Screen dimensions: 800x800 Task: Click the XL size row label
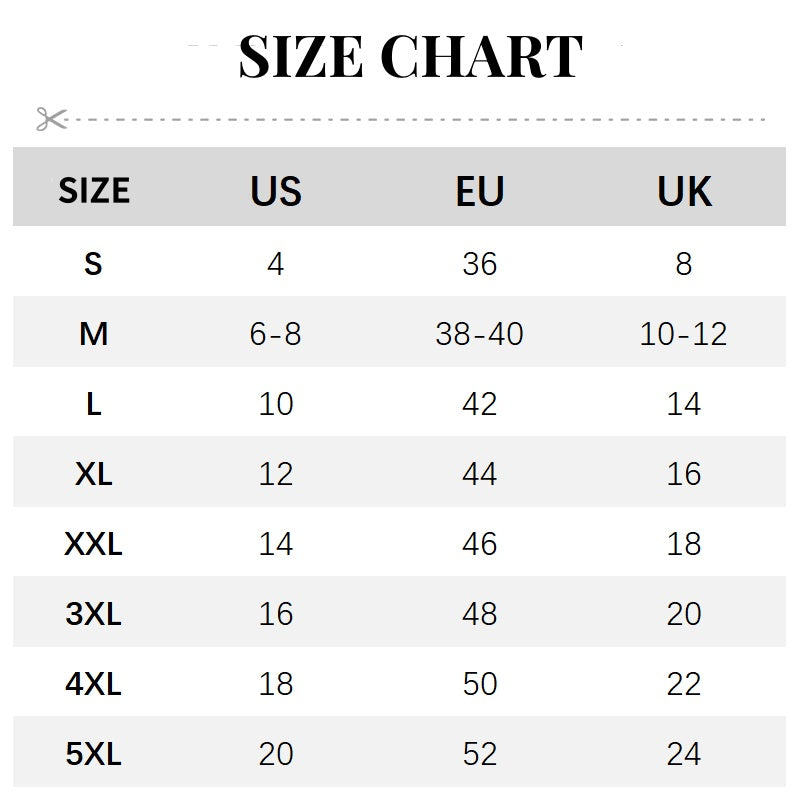93,474
